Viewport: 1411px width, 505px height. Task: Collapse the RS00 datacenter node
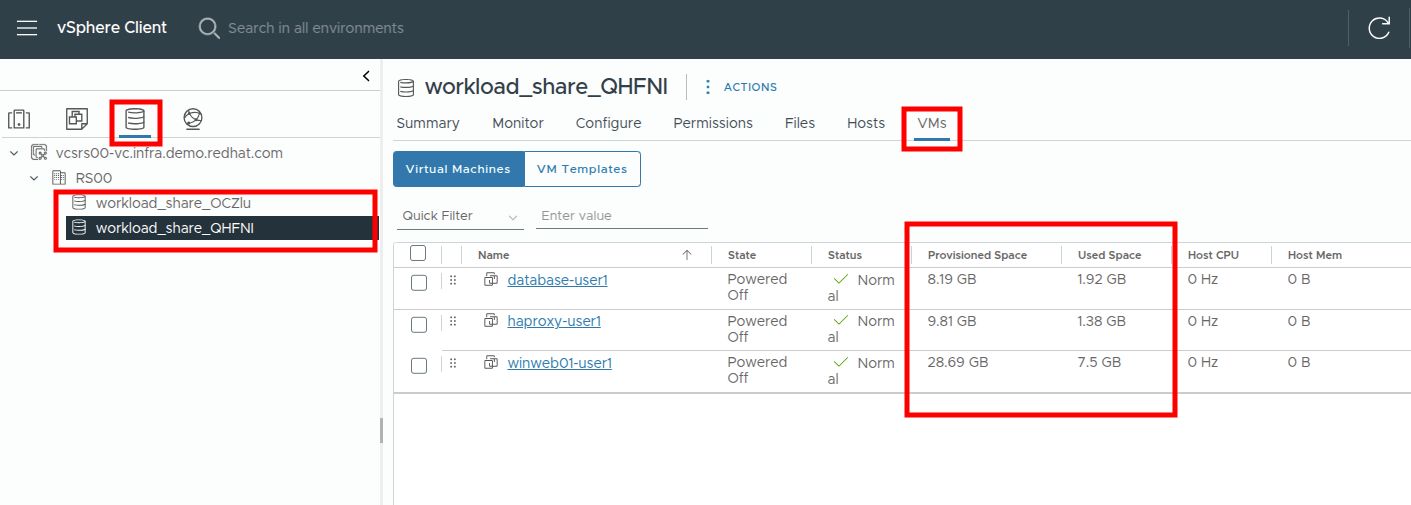pos(34,178)
